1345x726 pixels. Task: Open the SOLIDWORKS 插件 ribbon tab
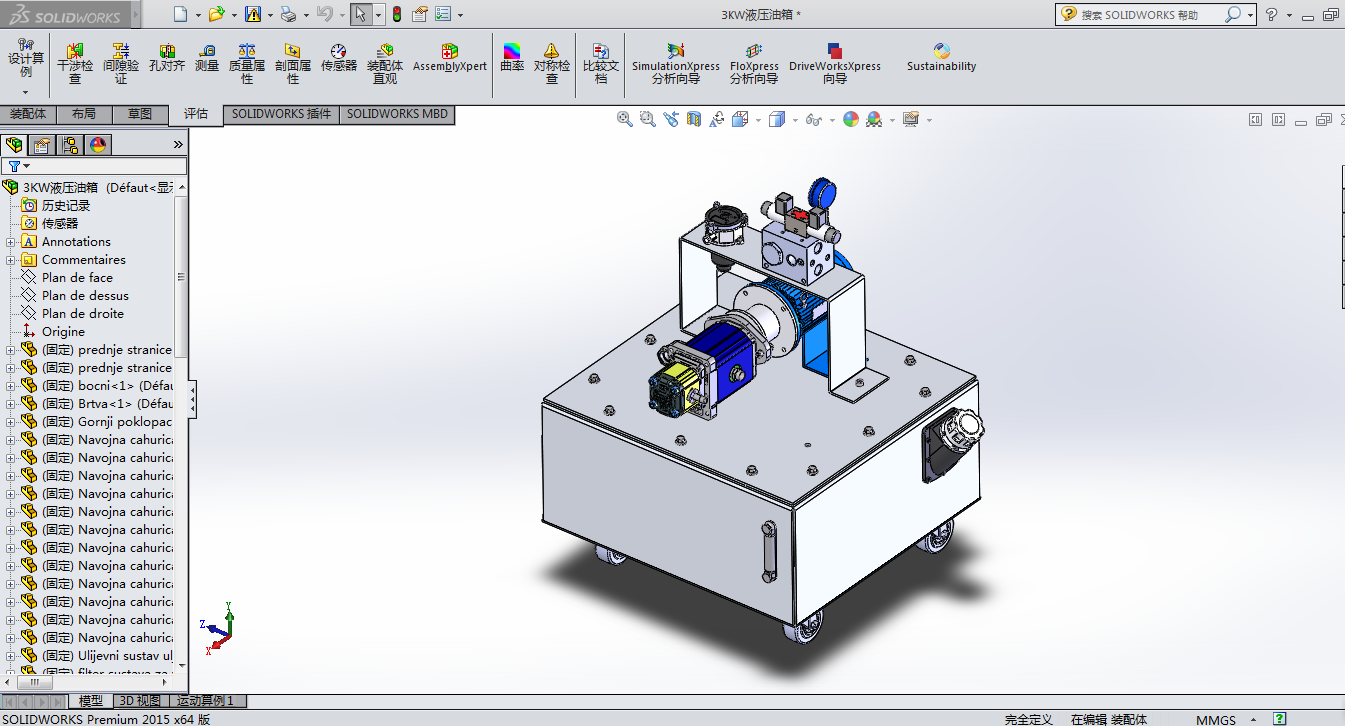pyautogui.click(x=281, y=114)
